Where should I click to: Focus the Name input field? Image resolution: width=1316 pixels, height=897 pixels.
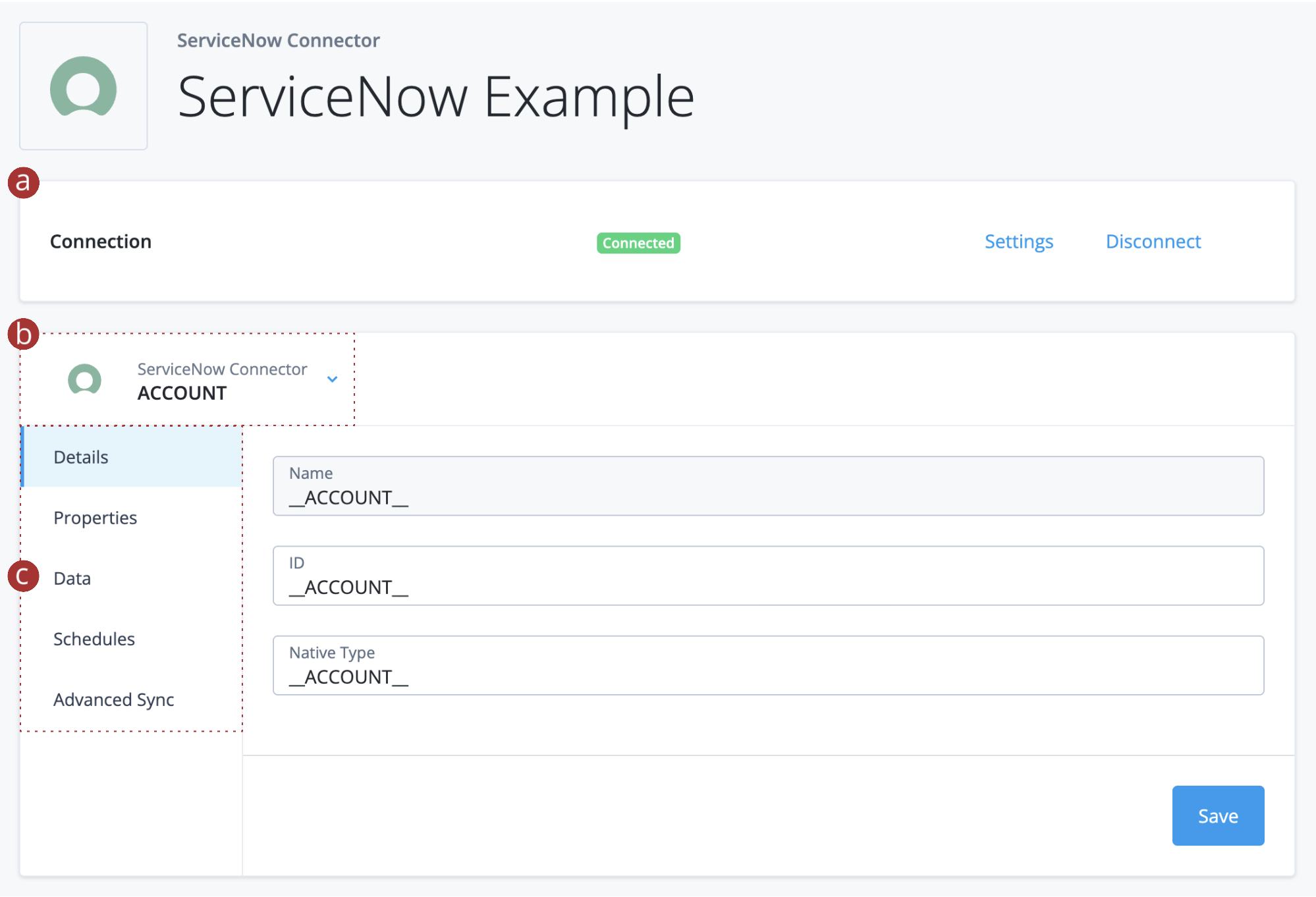(768, 486)
